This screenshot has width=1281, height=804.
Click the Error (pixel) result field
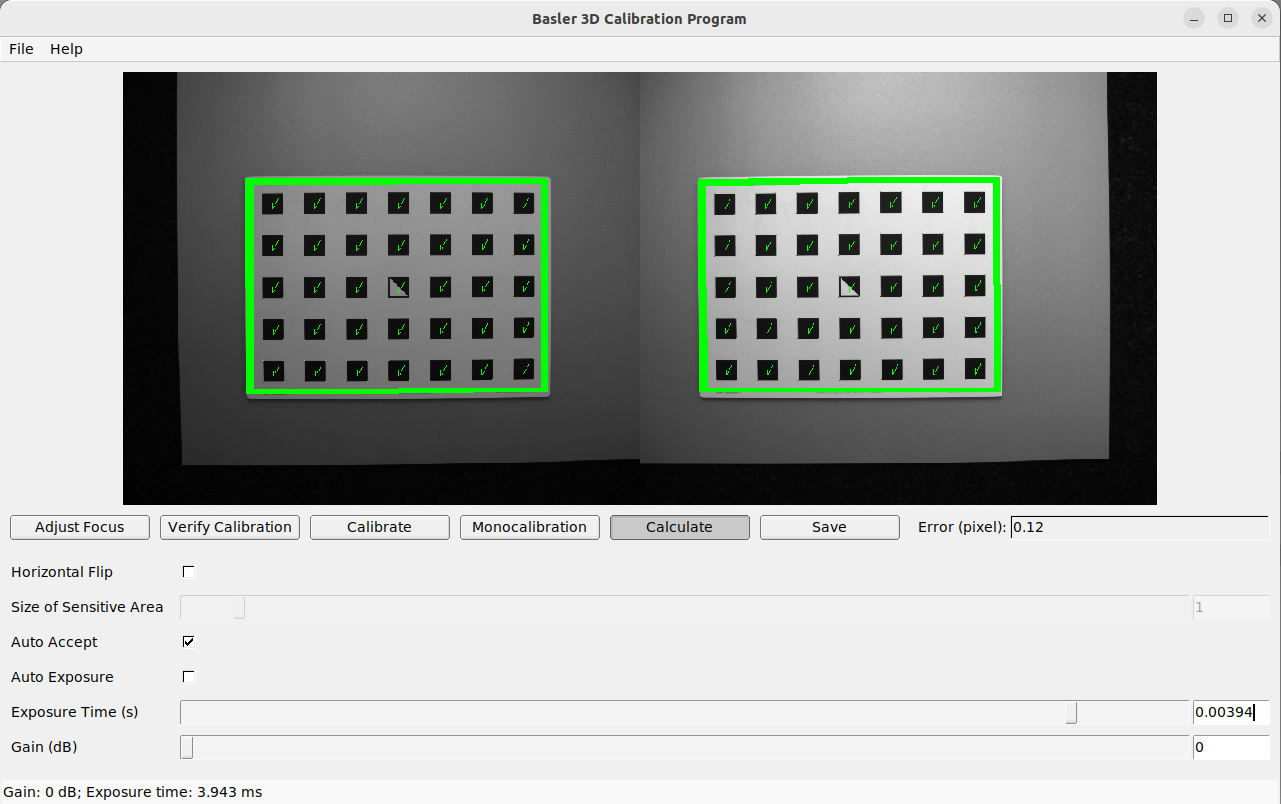pyautogui.click(x=1139, y=527)
